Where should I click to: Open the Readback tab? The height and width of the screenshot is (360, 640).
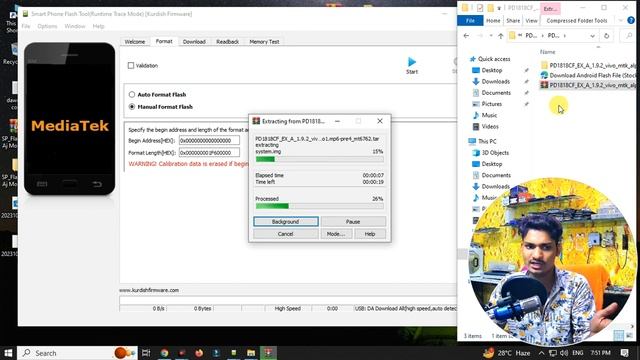point(227,42)
